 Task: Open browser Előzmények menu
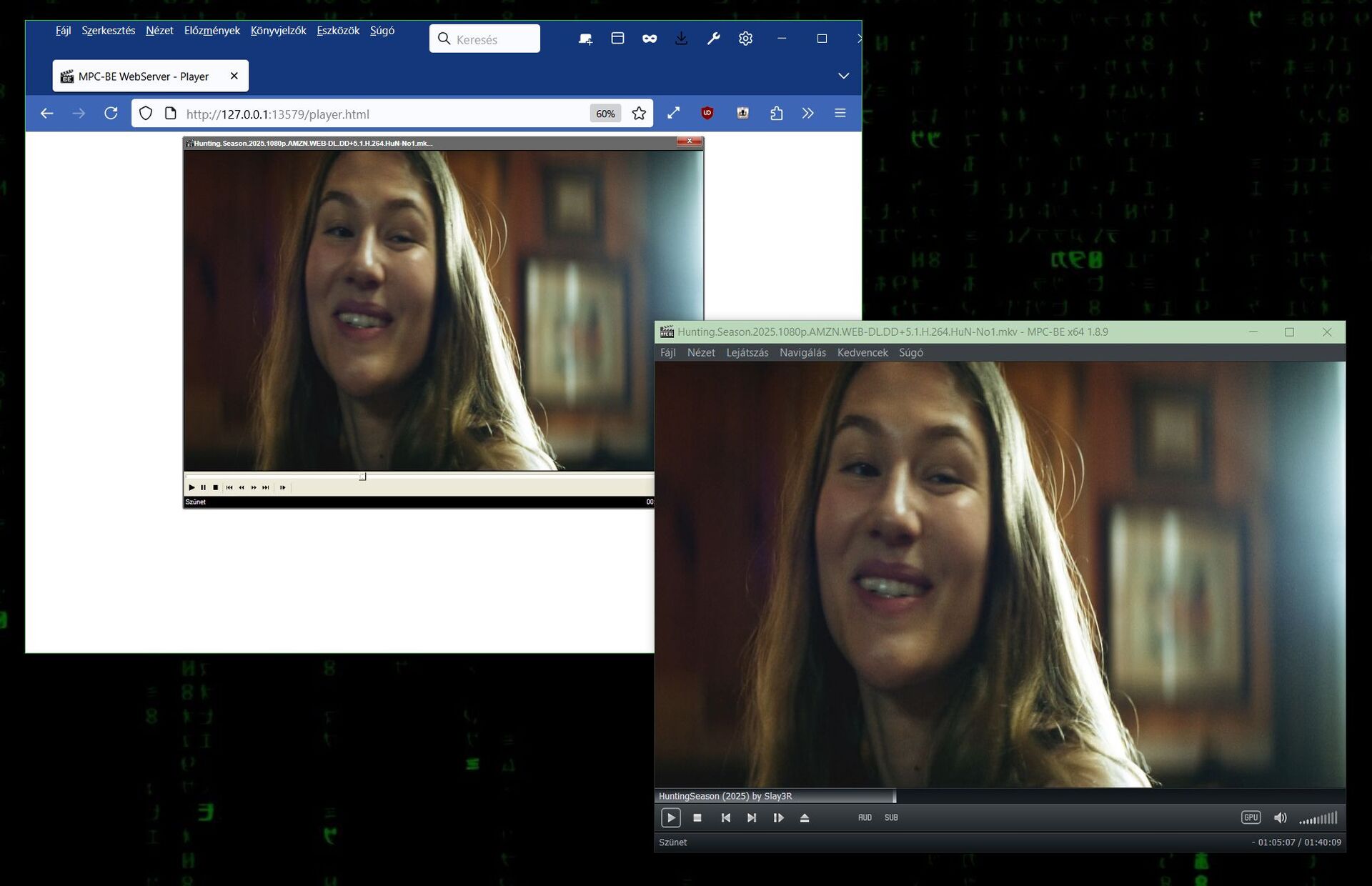coord(212,30)
